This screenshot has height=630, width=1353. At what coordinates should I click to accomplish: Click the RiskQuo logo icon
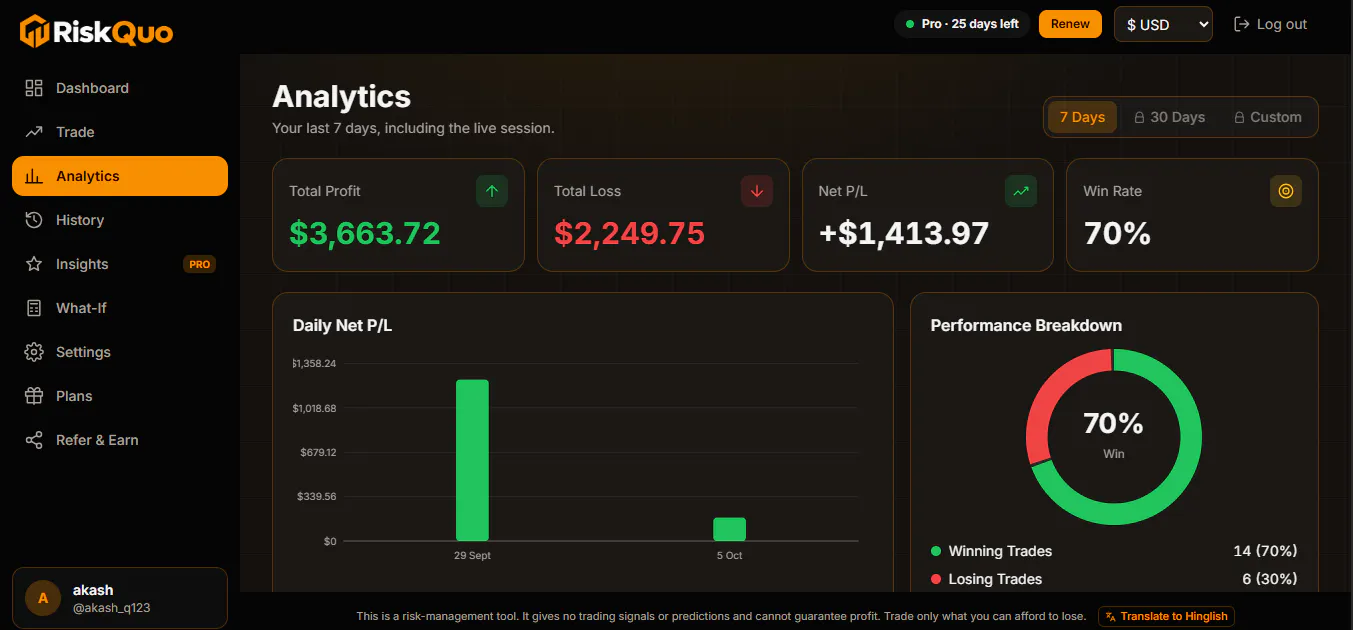tap(35, 31)
